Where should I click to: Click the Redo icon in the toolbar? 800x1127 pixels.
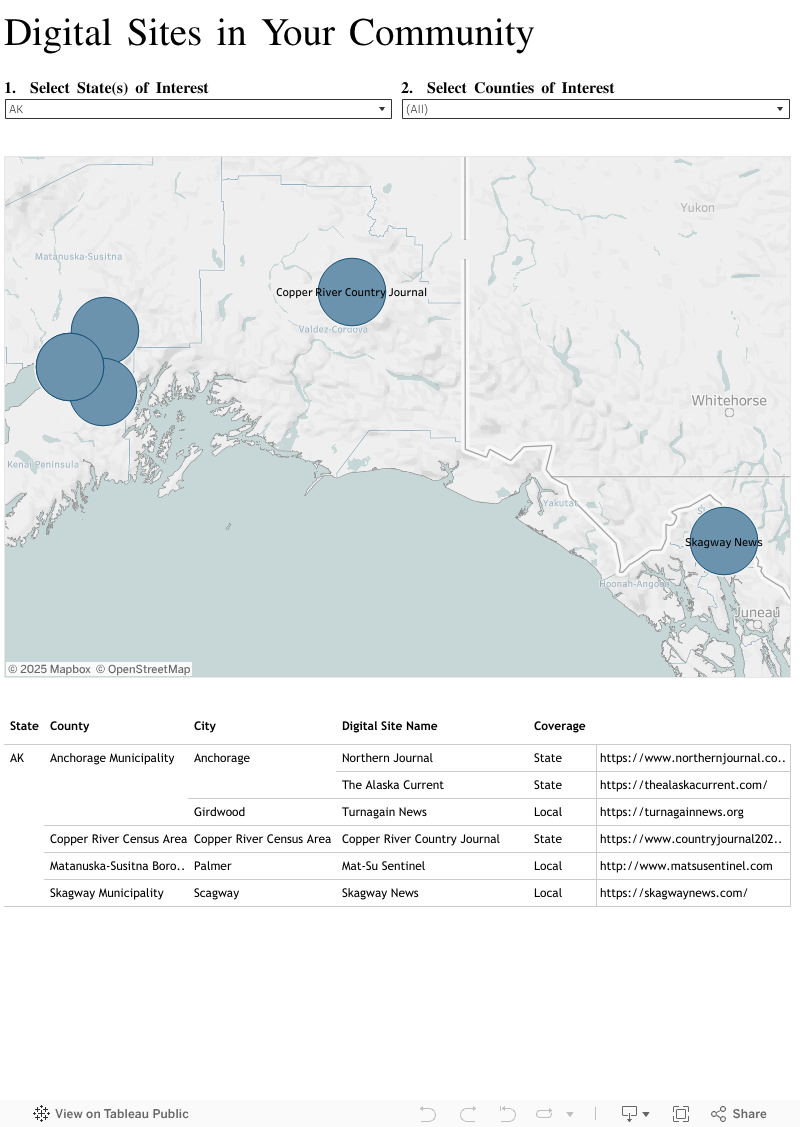(468, 1114)
